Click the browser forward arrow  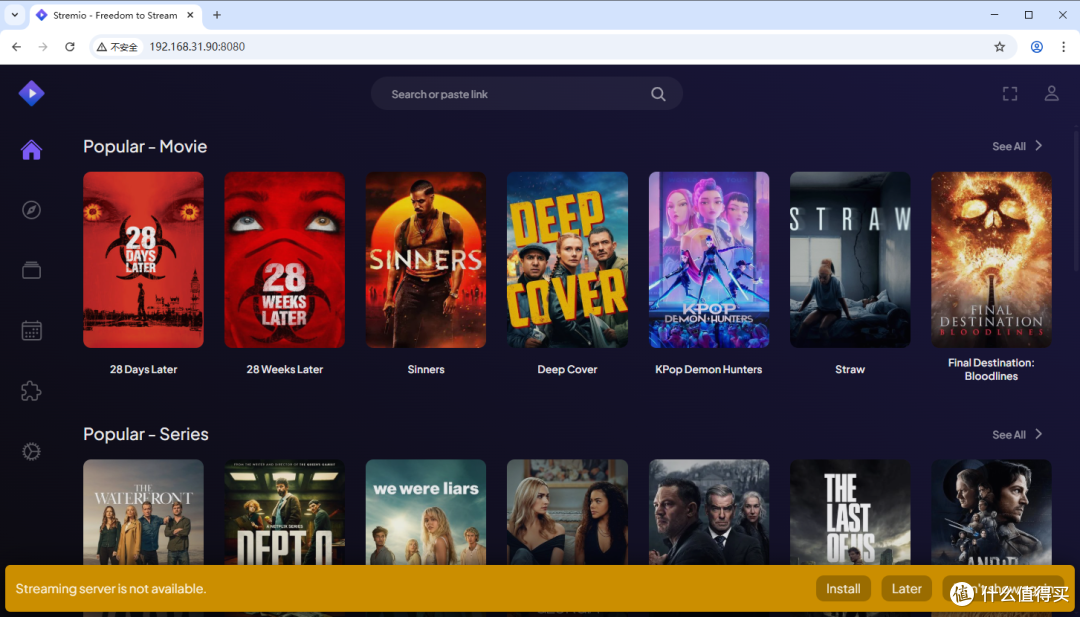[43, 47]
